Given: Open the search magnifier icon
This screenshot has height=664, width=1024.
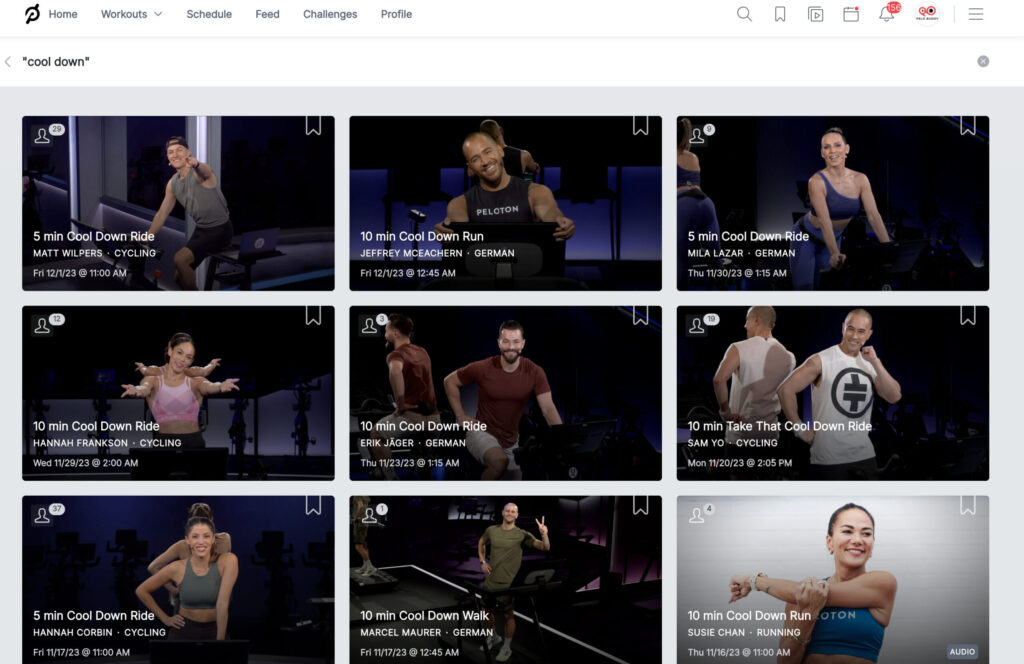Looking at the screenshot, I should [744, 14].
